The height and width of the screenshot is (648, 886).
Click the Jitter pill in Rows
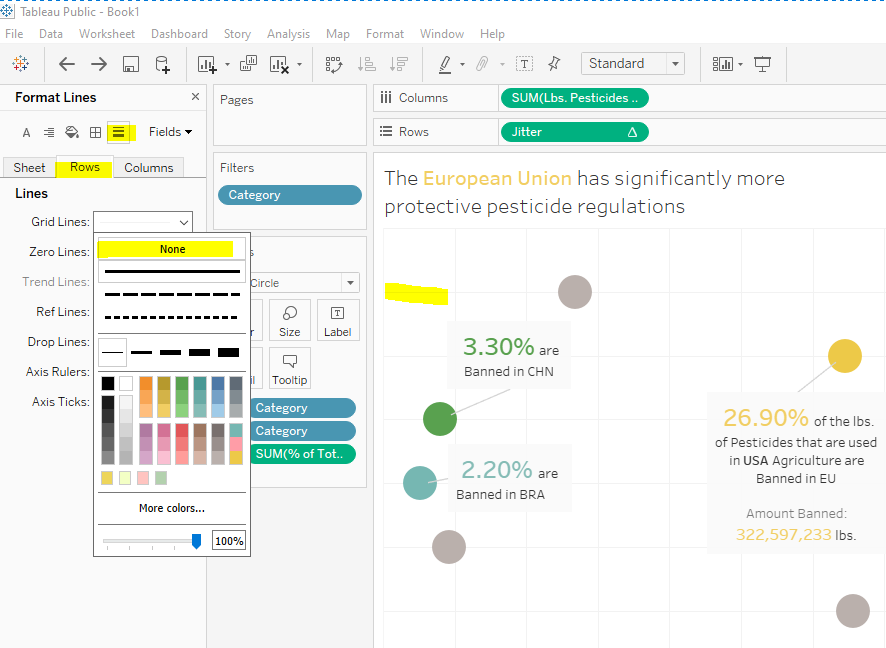tap(575, 132)
